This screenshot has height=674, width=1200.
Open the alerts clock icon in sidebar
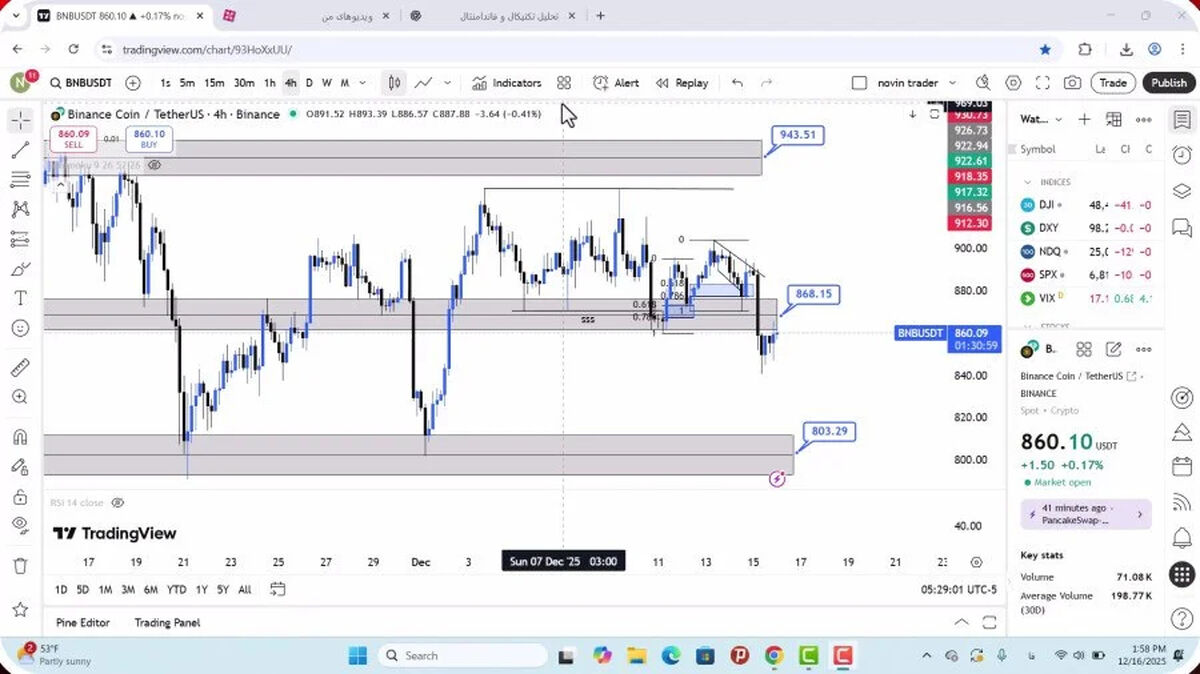pos(1181,155)
